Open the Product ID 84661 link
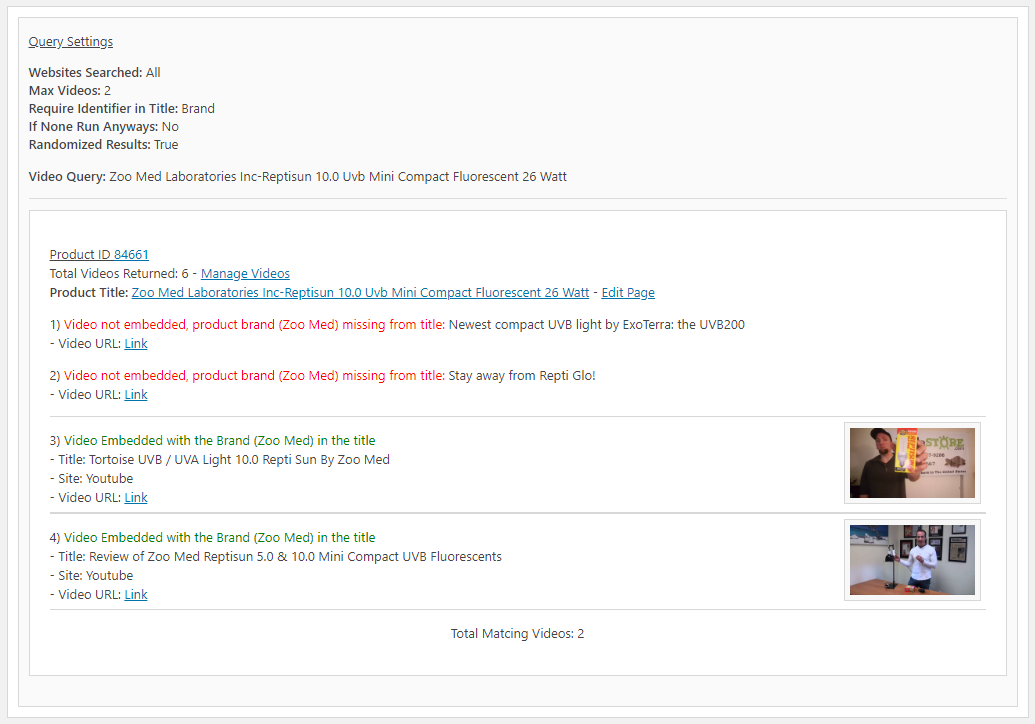The image size is (1035, 724). coord(99,255)
